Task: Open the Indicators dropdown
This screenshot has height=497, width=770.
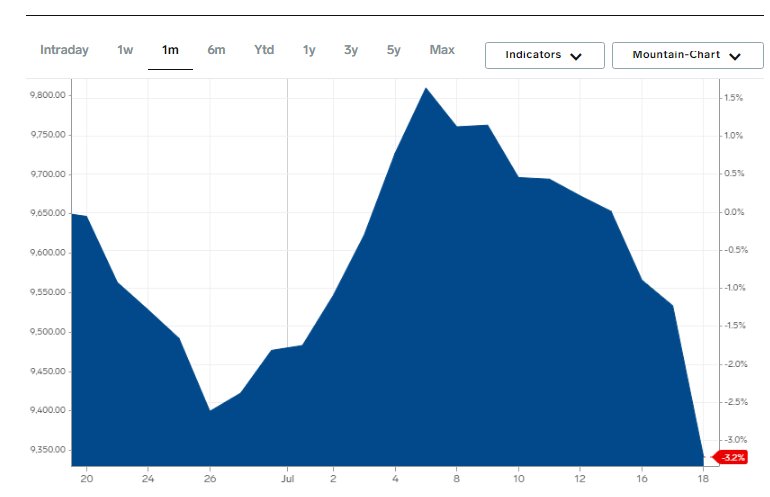Action: pos(544,55)
